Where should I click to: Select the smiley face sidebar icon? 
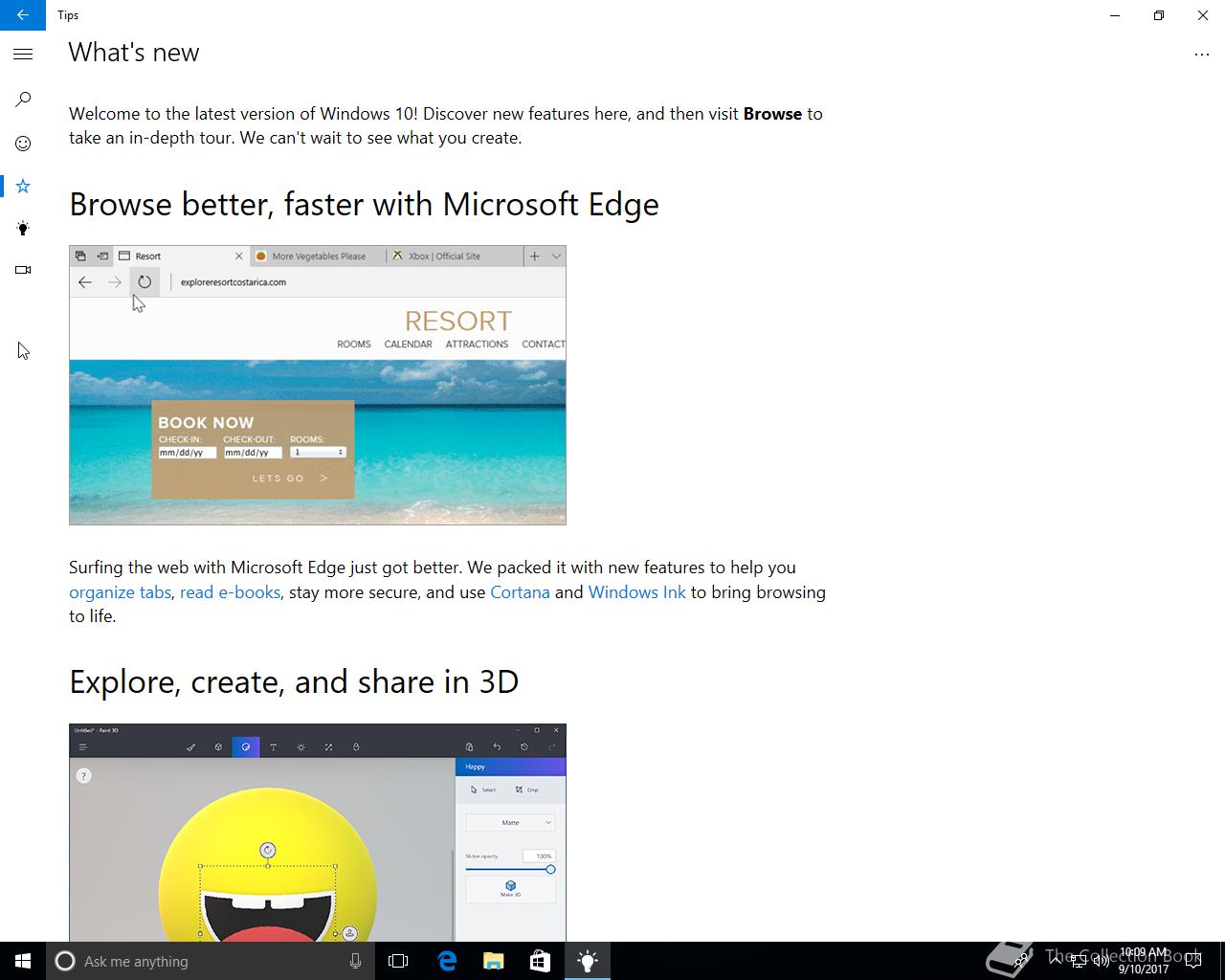(x=23, y=144)
